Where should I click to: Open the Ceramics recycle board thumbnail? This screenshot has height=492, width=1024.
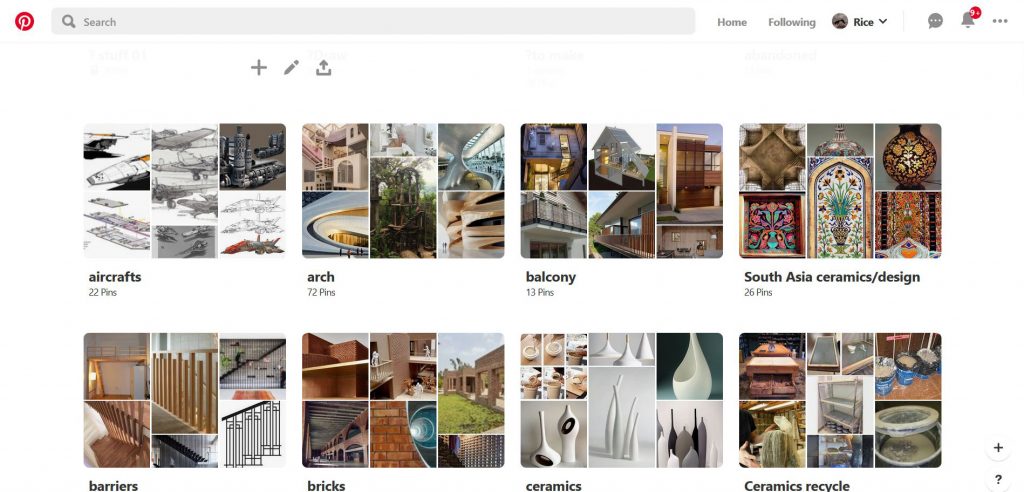[x=840, y=400]
